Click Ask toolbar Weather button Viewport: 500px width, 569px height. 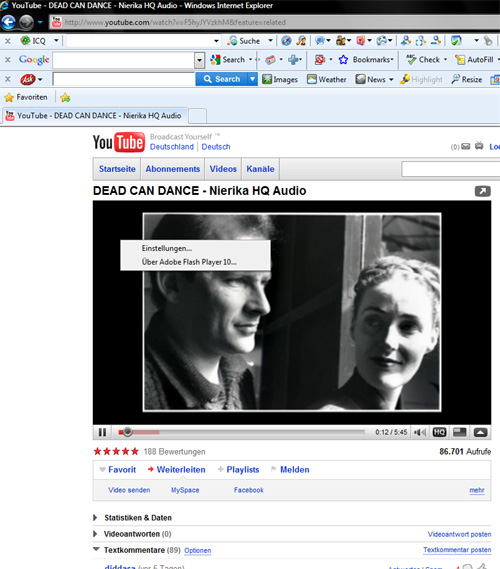point(327,79)
